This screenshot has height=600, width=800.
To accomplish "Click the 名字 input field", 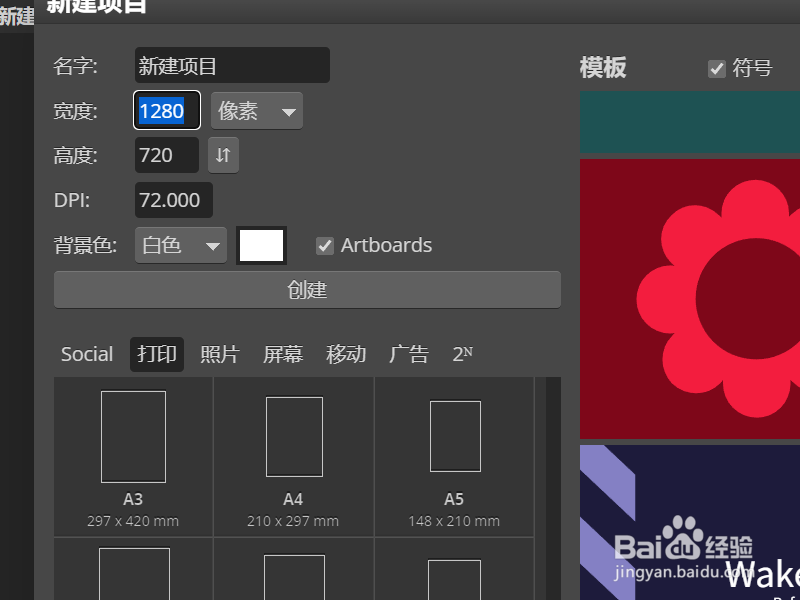I will 232,65.
